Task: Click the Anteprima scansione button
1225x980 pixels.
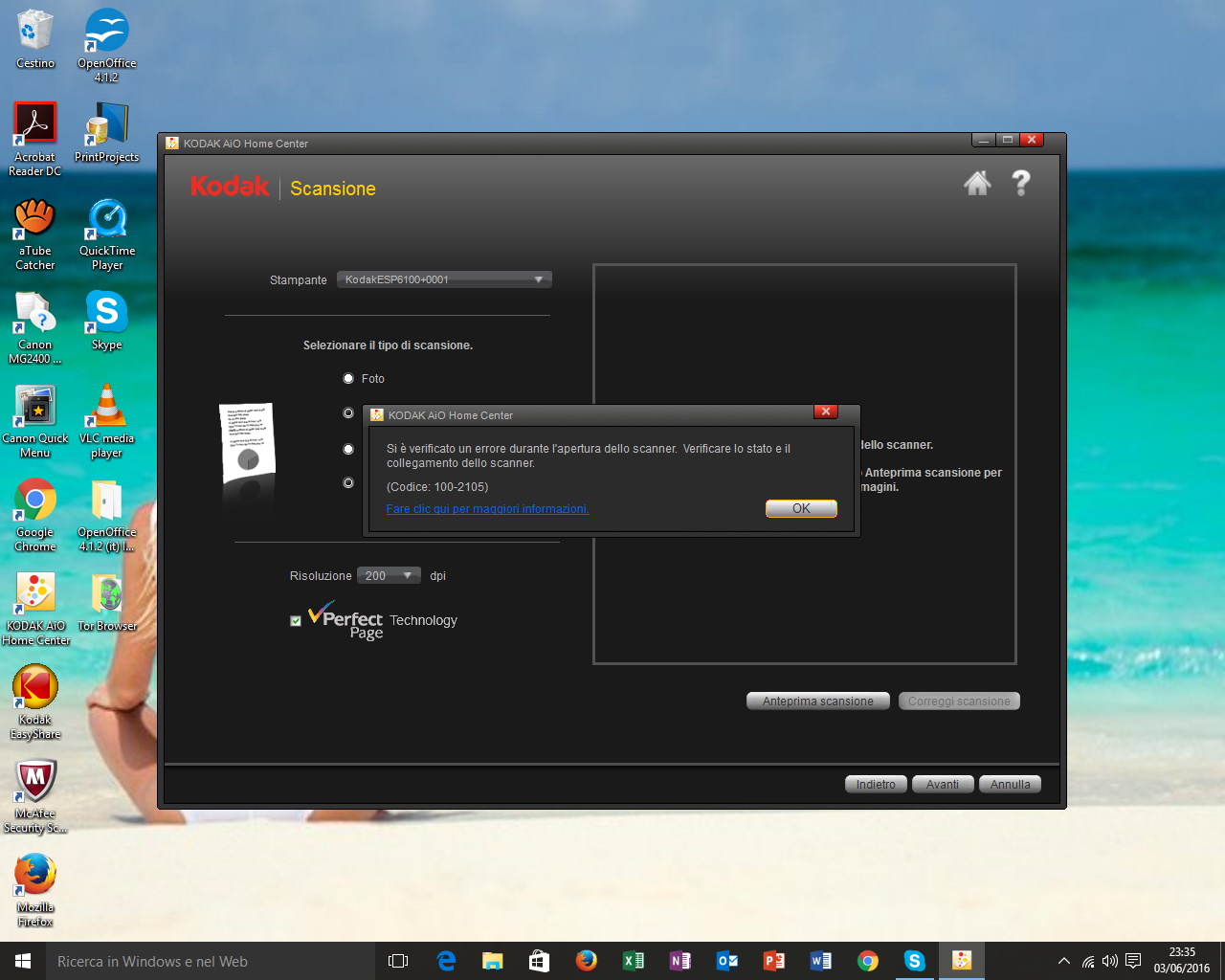Action: pyautogui.click(x=818, y=702)
